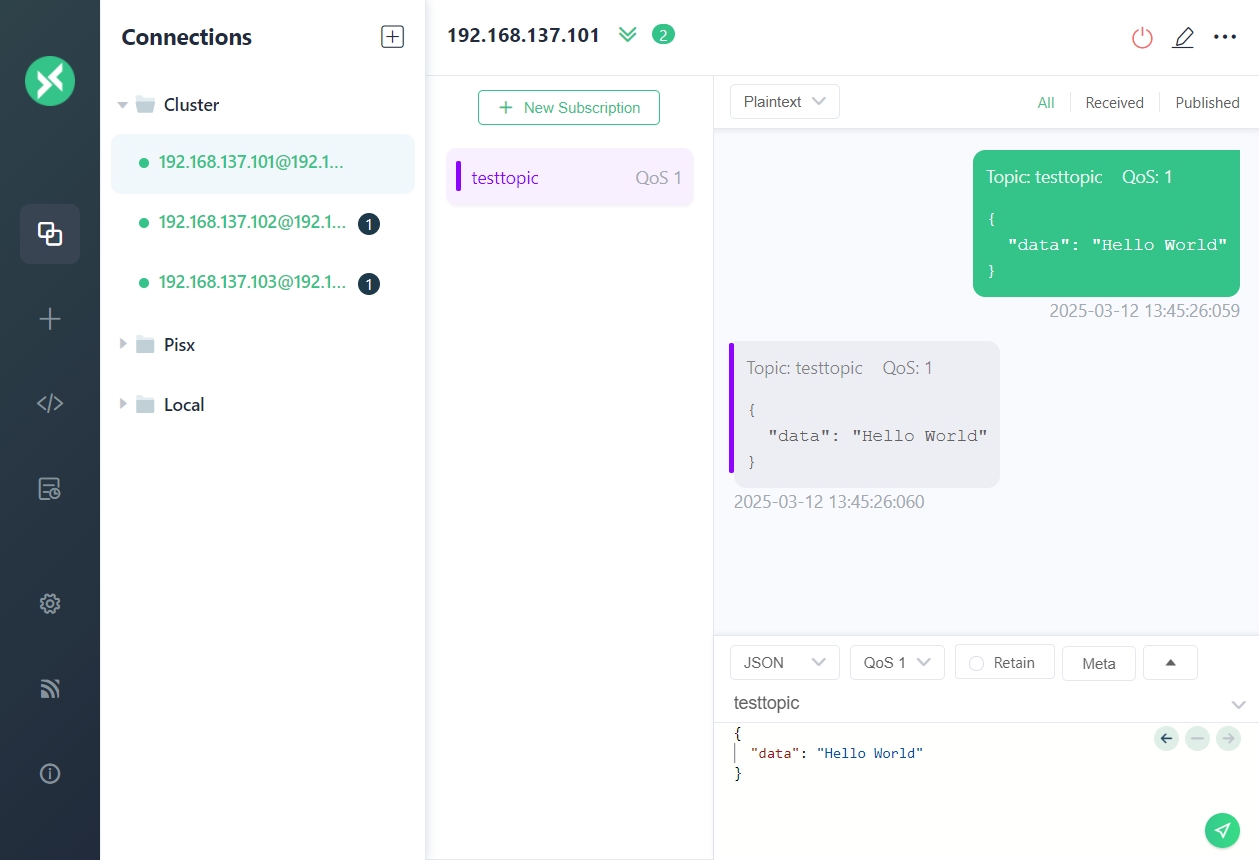Click the Meta button
The image size is (1259, 860).
tap(1098, 664)
